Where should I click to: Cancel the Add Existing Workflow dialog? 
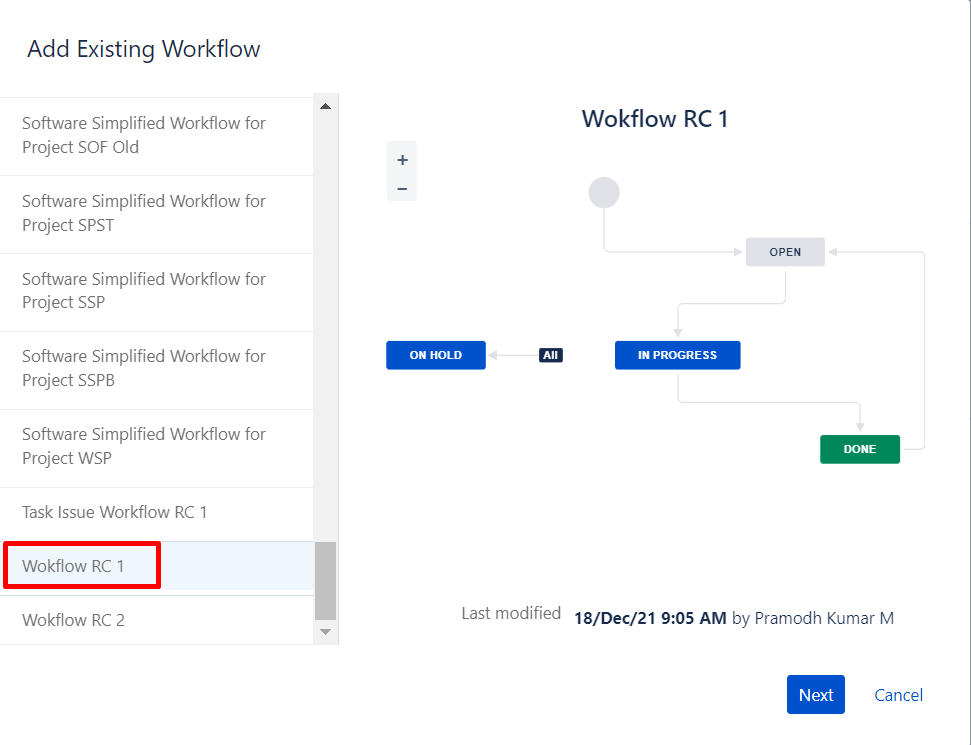[x=898, y=695]
